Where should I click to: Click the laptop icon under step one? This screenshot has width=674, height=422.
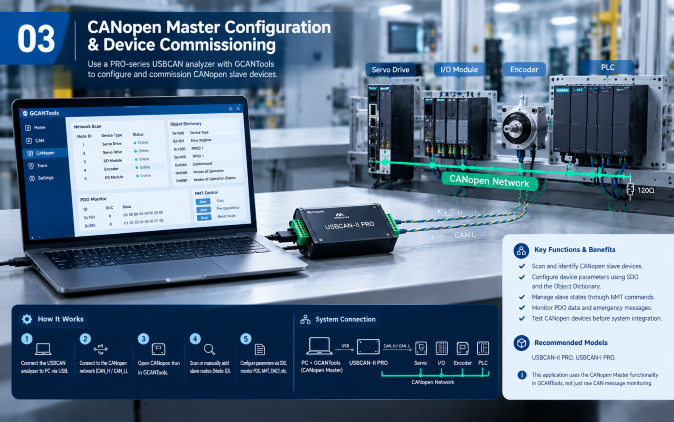(43, 349)
